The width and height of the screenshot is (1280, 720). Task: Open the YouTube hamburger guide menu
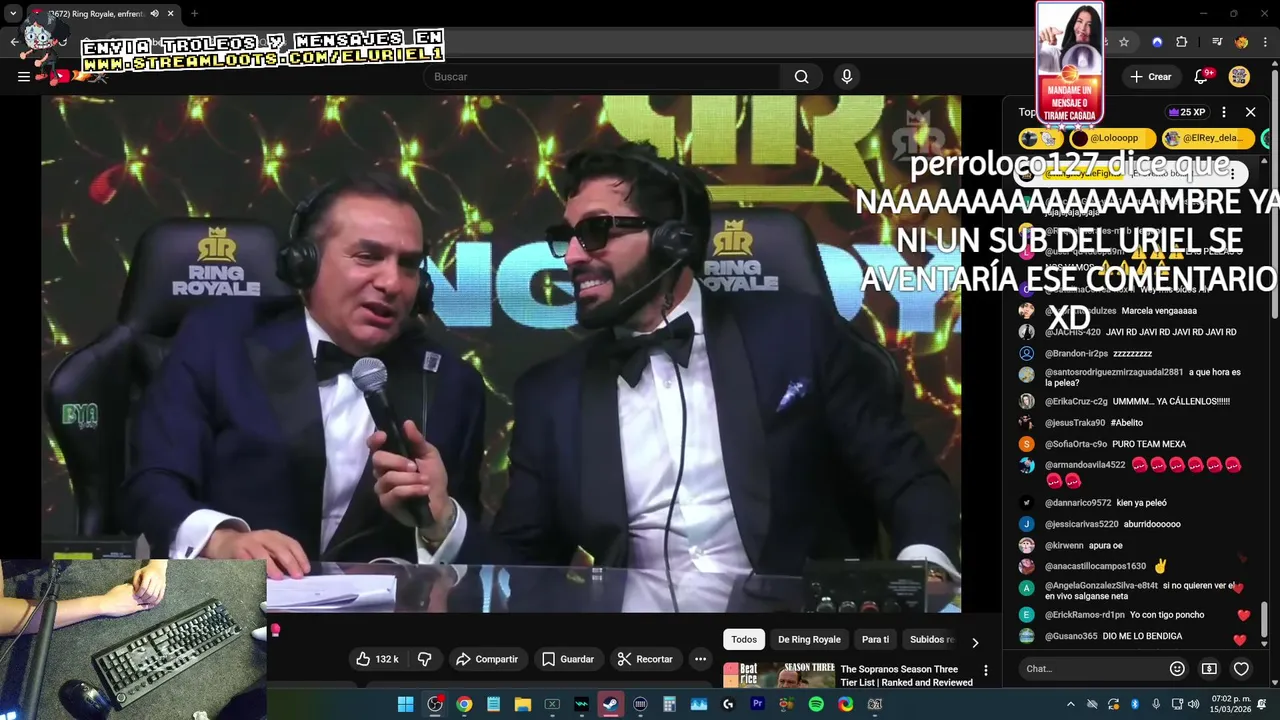point(23,77)
